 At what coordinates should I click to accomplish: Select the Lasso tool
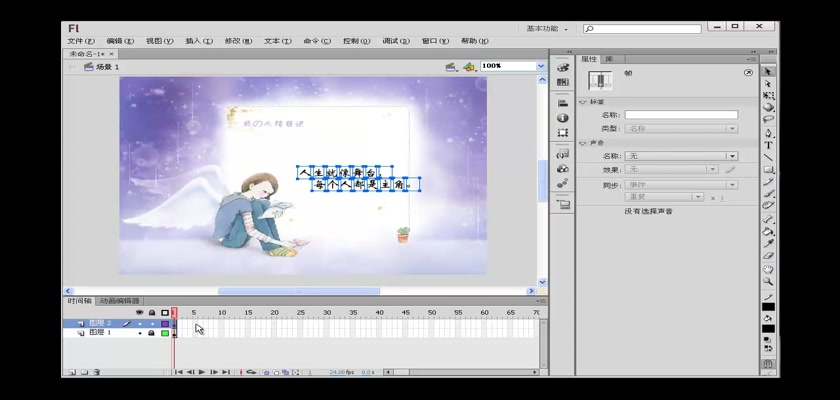(x=768, y=119)
